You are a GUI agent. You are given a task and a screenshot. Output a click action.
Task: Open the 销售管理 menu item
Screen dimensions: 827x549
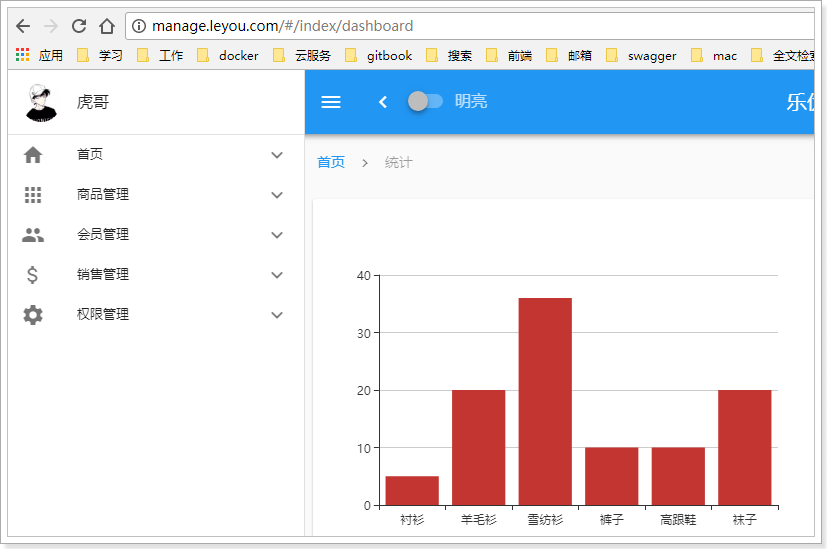click(x=103, y=275)
